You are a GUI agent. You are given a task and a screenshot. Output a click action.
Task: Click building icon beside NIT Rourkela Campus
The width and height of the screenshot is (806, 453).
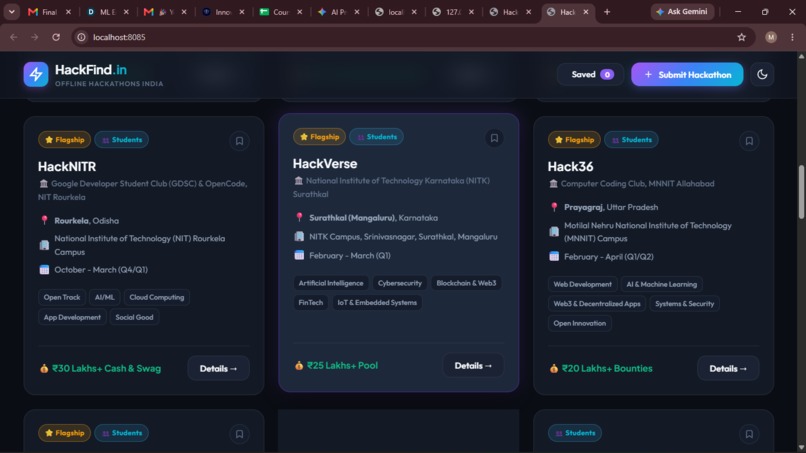44,245
